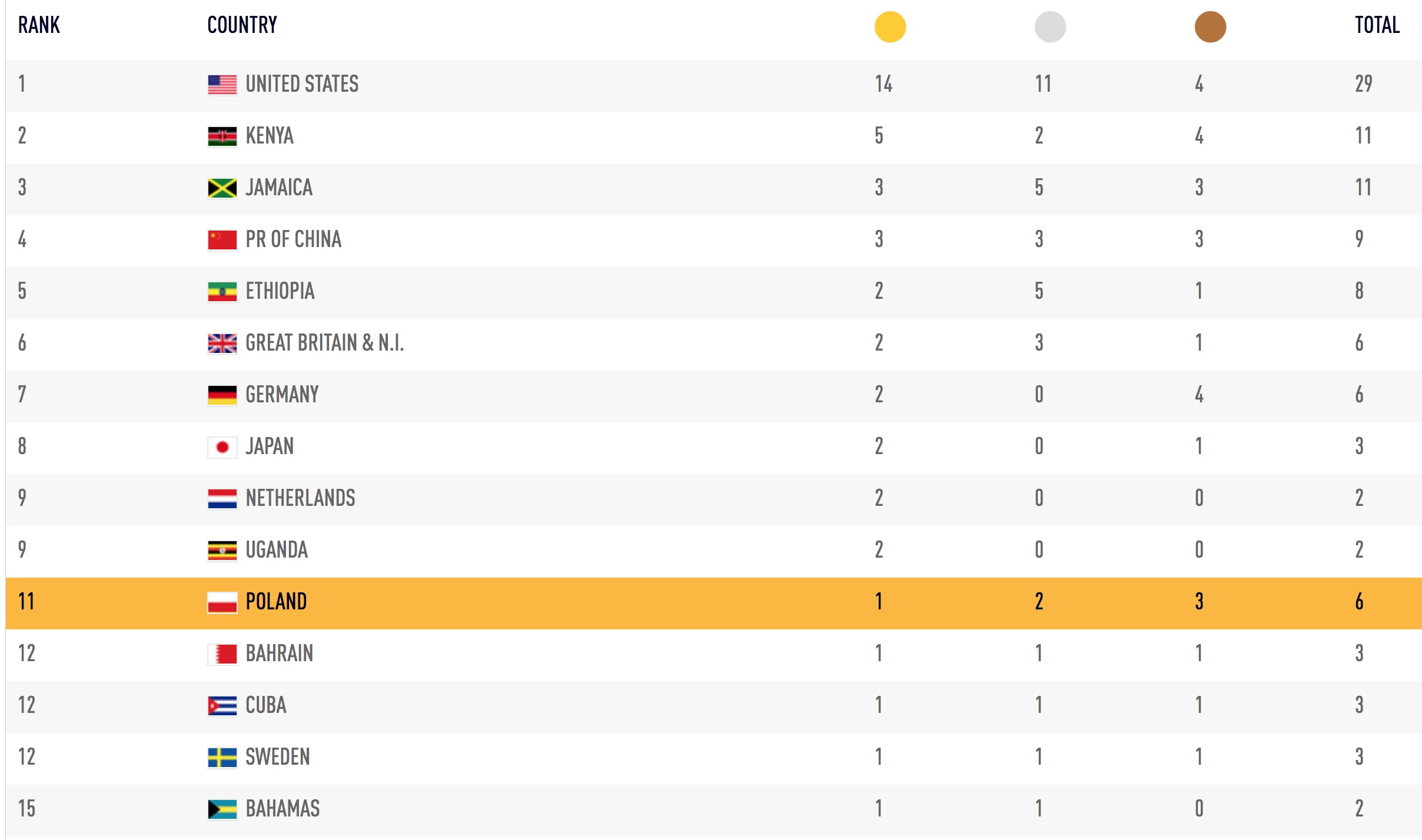The image size is (1422, 840).
Task: Click the gold medal column icon
Action: [x=890, y=27]
